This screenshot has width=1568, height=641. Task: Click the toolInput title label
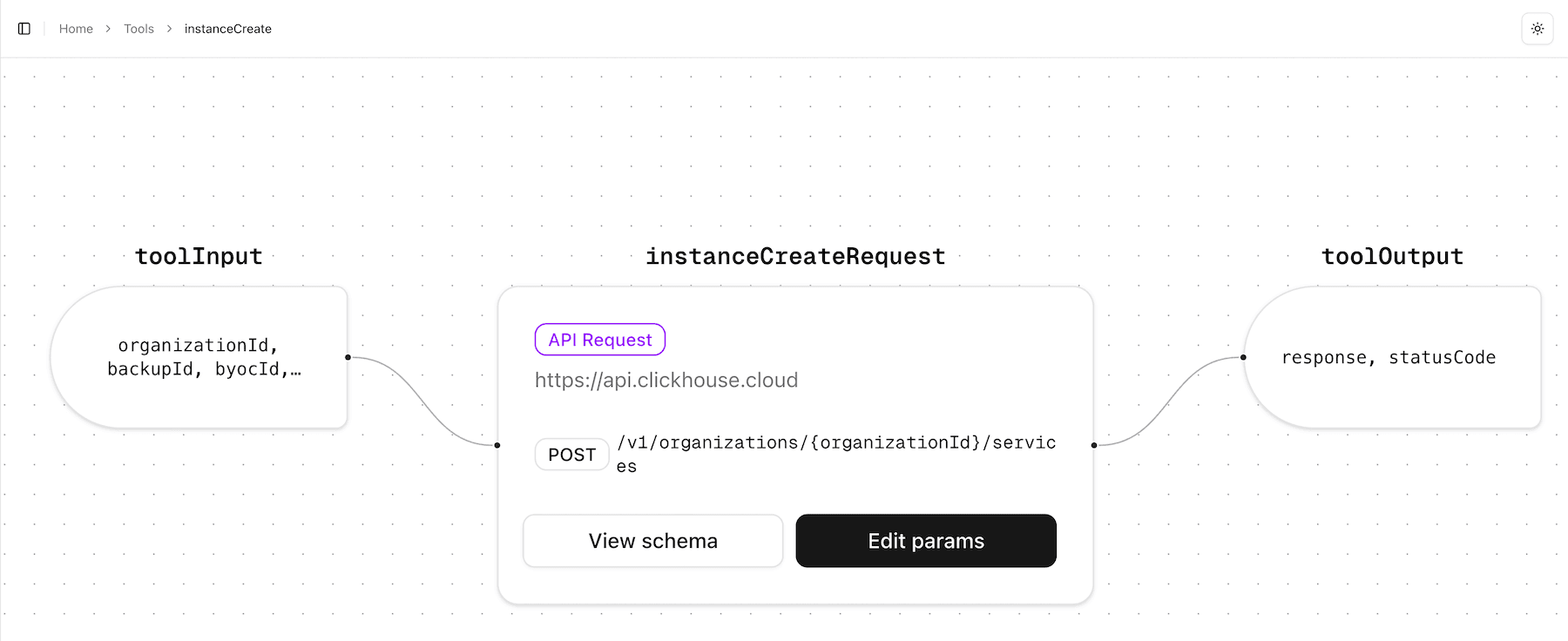[199, 256]
